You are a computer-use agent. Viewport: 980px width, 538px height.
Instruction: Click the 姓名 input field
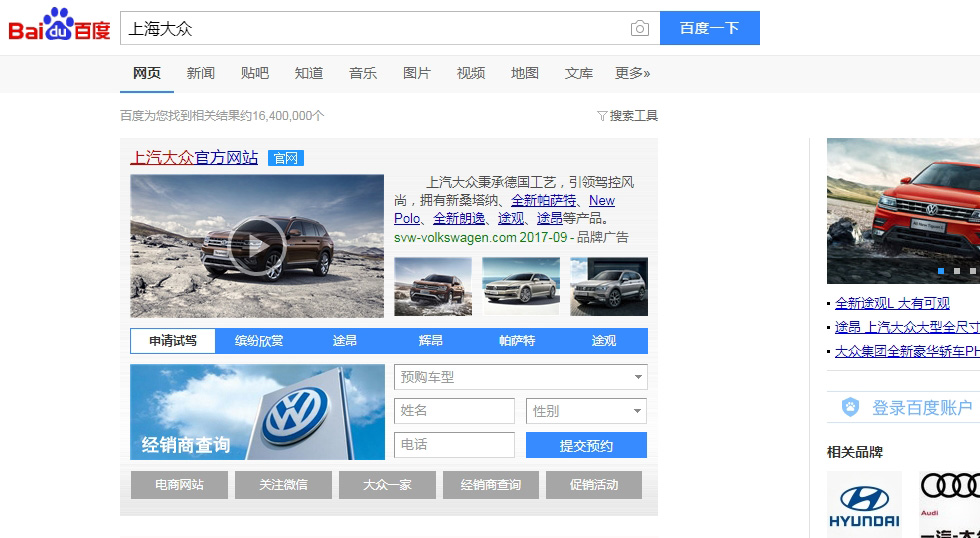454,411
